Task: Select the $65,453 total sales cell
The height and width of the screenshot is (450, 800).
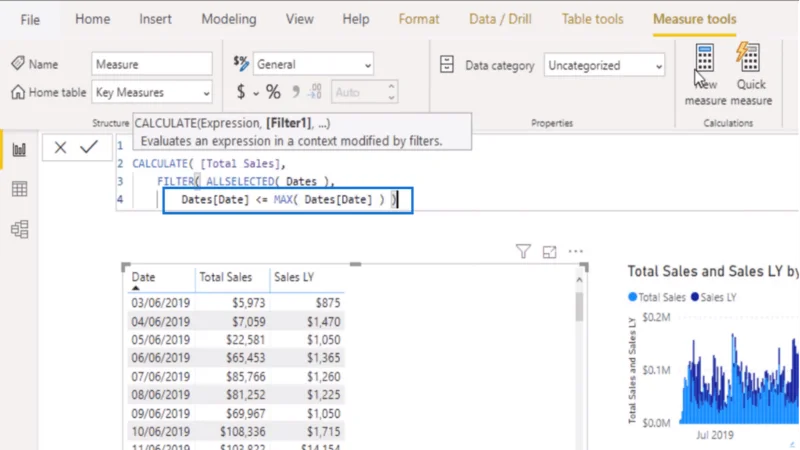Action: 245,358
